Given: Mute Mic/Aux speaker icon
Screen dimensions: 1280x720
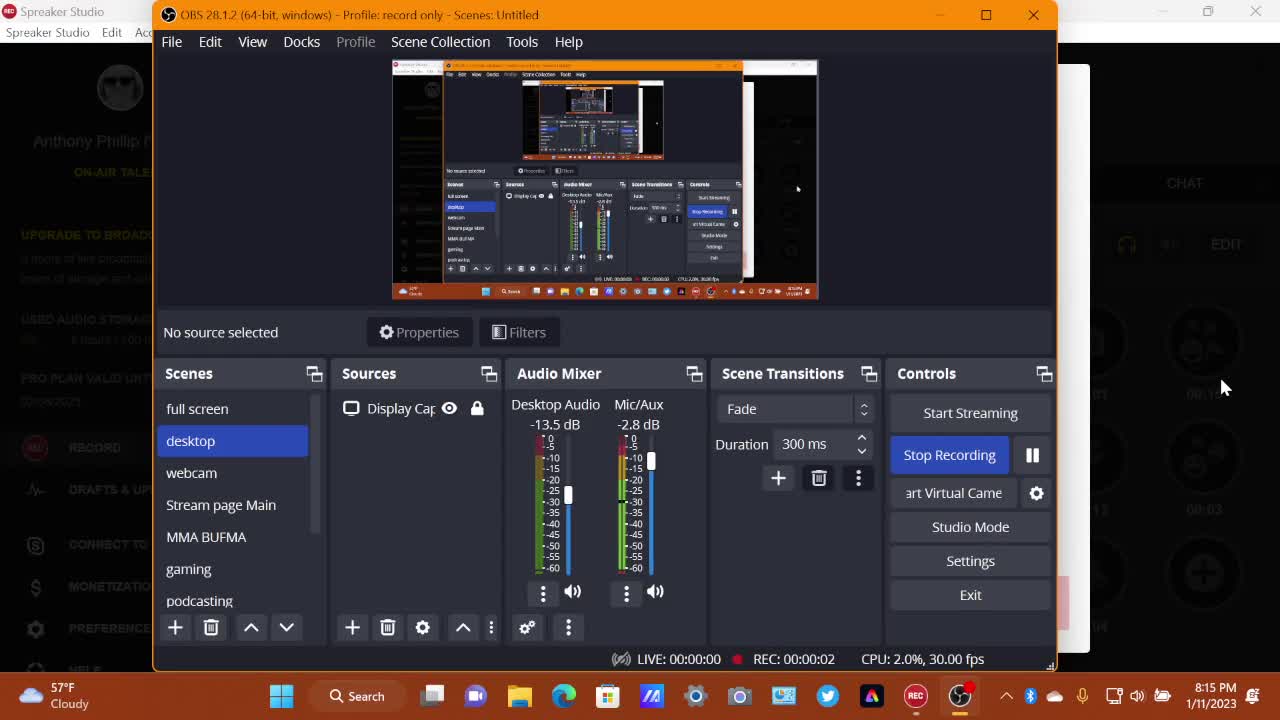Looking at the screenshot, I should click(x=655, y=592).
